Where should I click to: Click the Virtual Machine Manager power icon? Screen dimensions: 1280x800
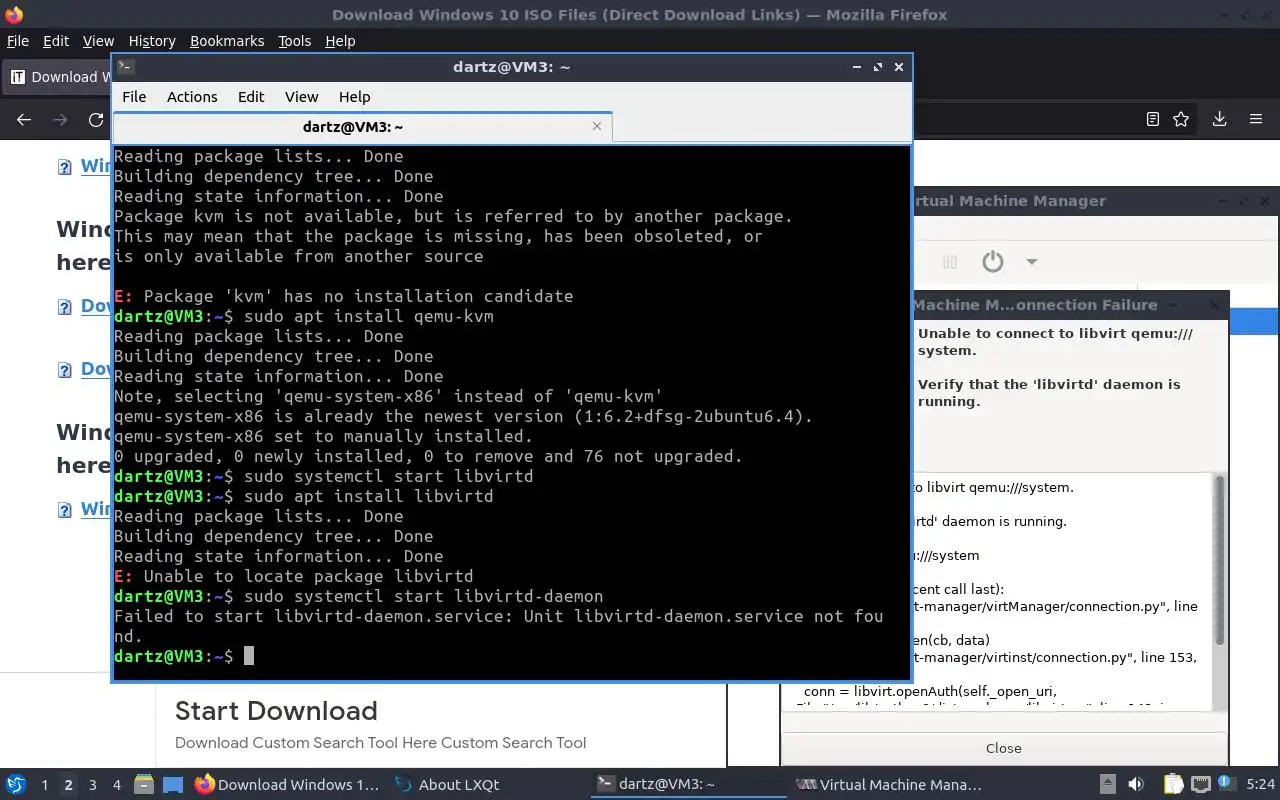(992, 262)
